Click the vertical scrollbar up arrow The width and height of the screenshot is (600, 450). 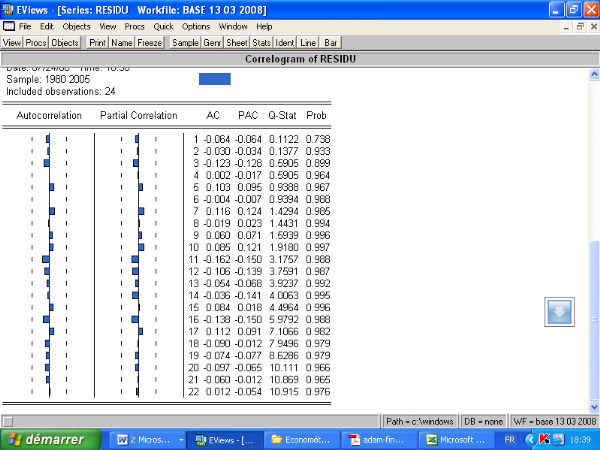click(x=594, y=74)
